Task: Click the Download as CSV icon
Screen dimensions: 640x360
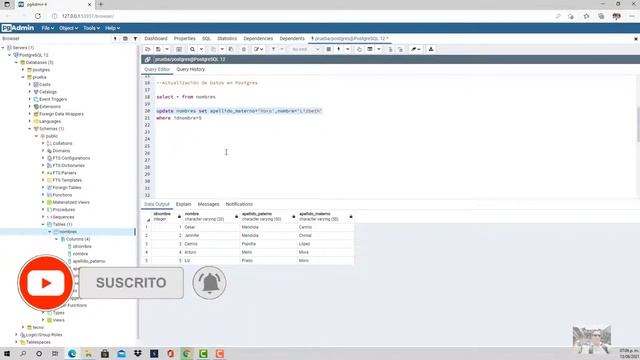Action: 431,49
